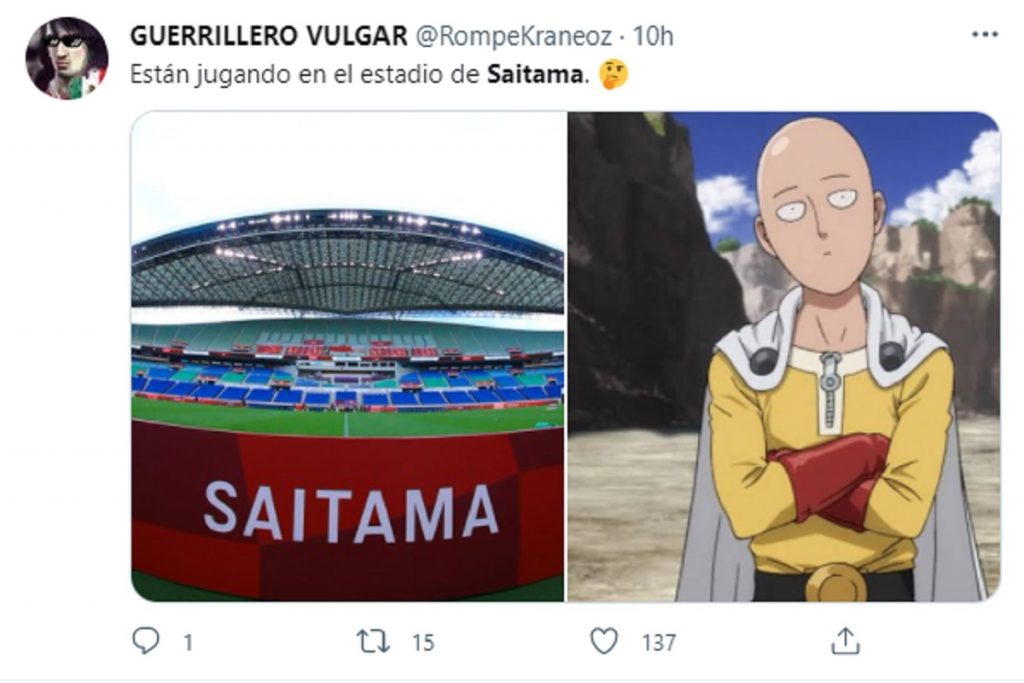Image resolution: width=1024 pixels, height=683 pixels.
Task: Click the bold Saitama word in tweet
Action: coord(535,74)
